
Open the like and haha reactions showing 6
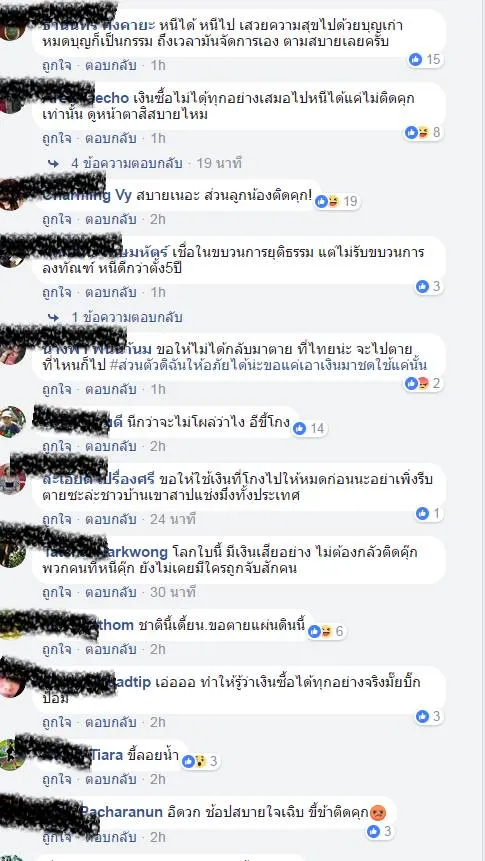pos(326,631)
